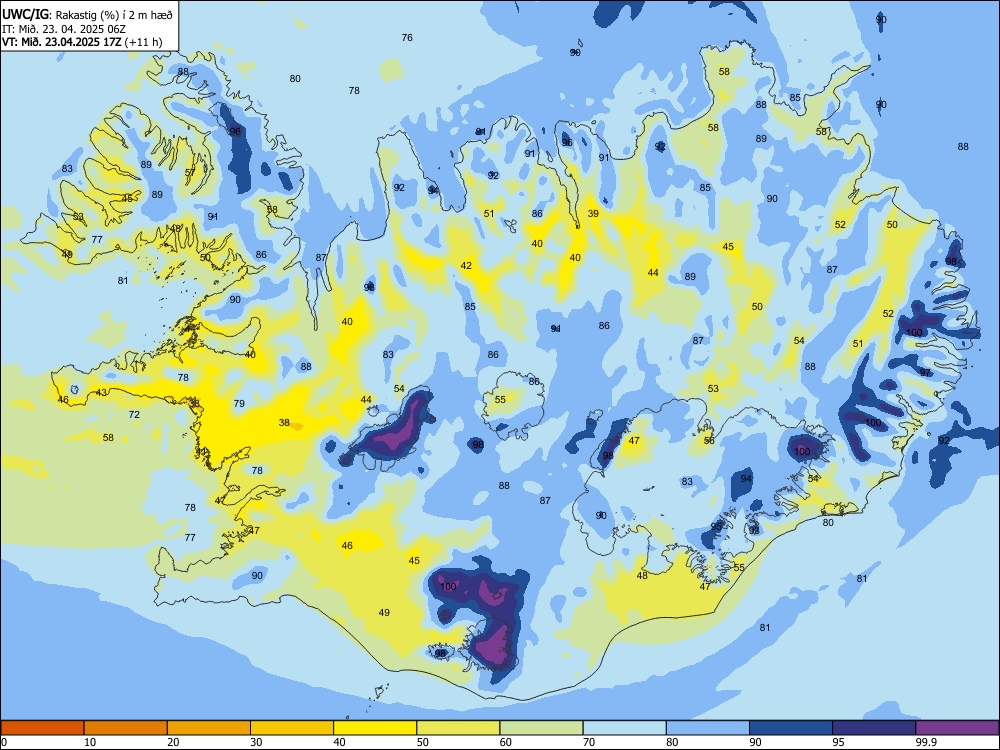Pick the medium blue 80–90 legend swatch
The height and width of the screenshot is (750, 1000).
708,728
